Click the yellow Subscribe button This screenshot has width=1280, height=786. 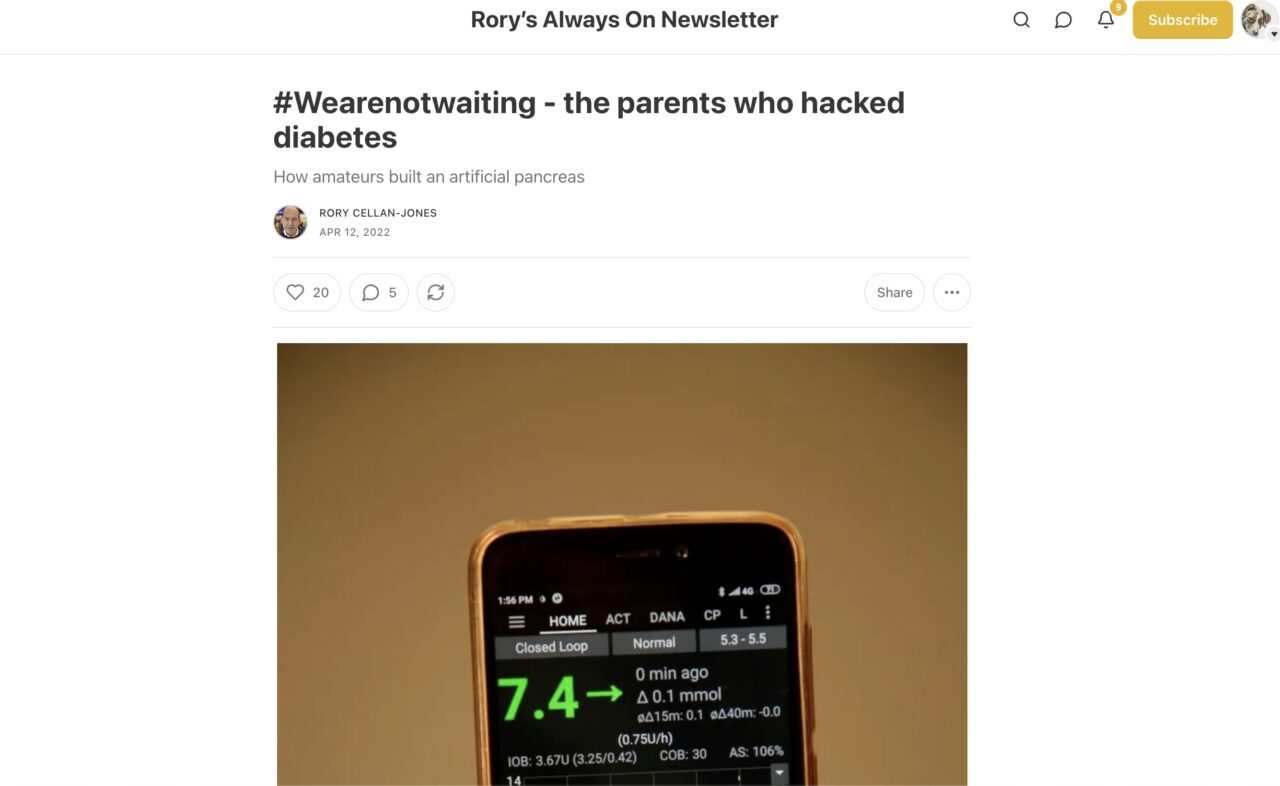(x=1182, y=20)
